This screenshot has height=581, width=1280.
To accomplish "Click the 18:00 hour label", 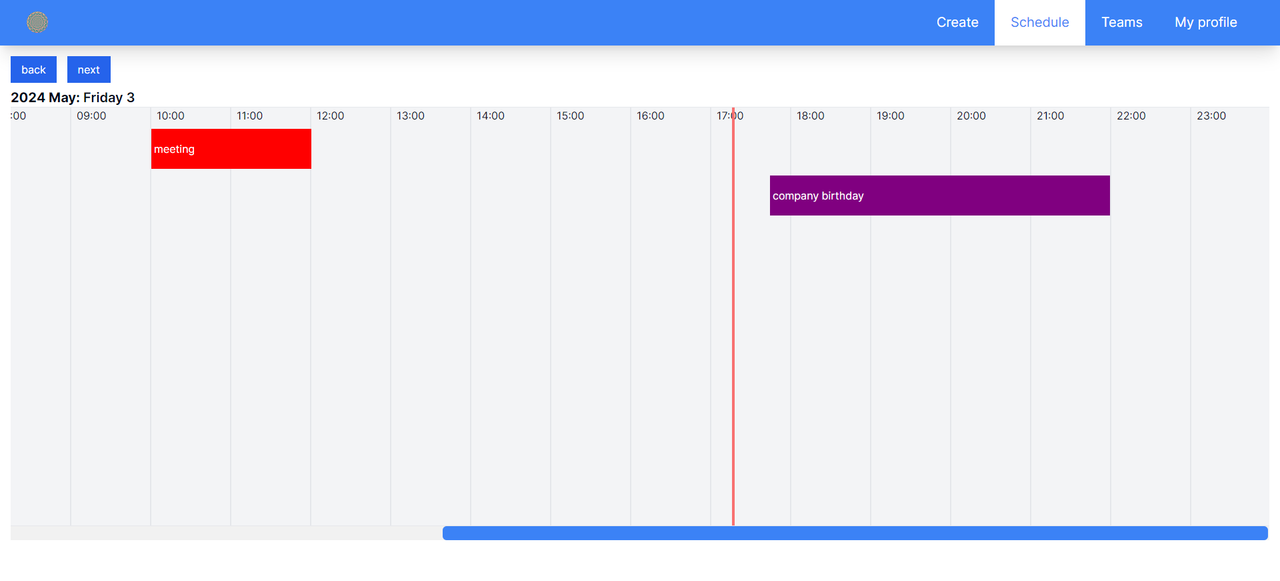I will (x=811, y=116).
